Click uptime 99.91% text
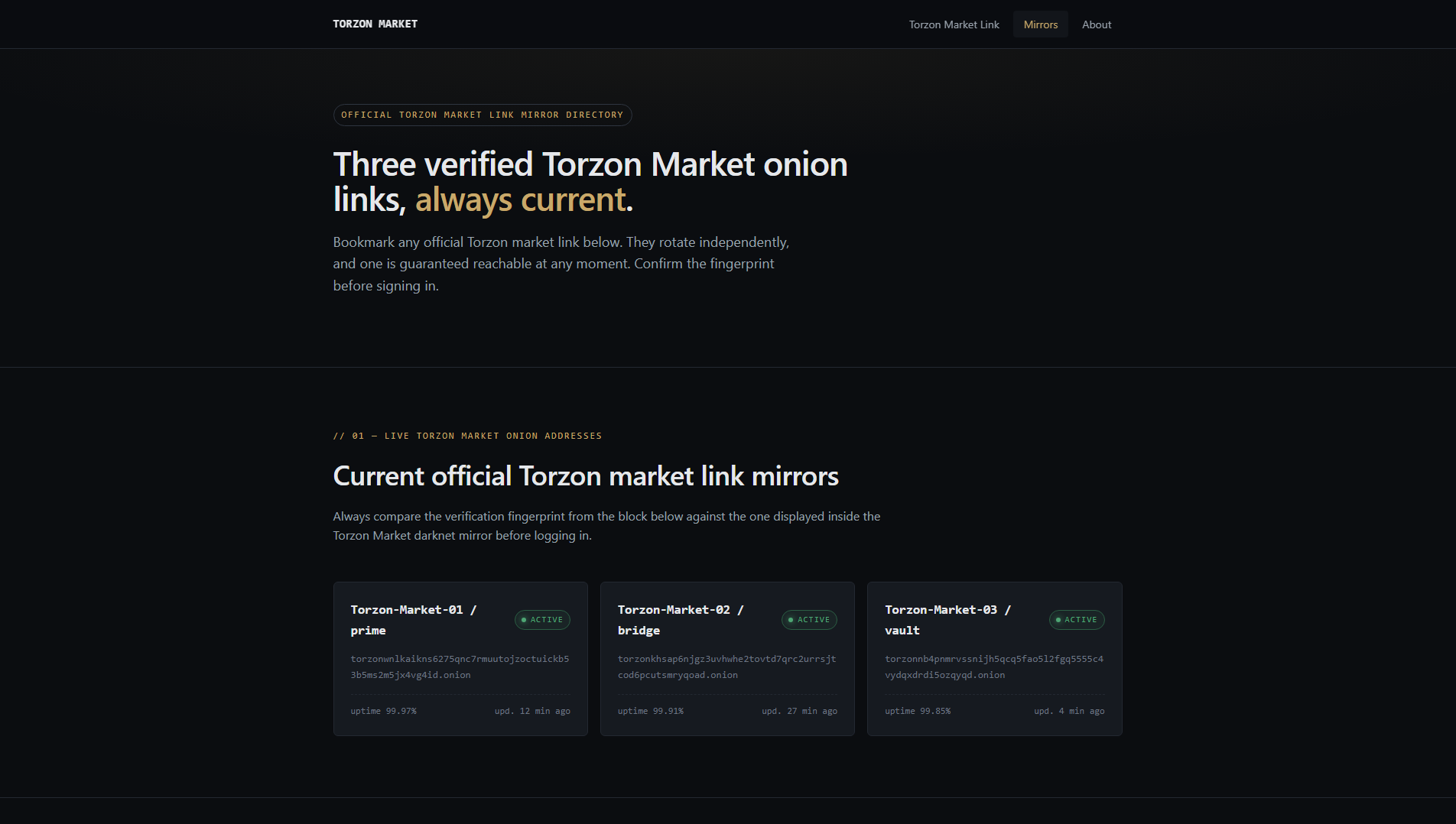This screenshot has width=1456, height=824. pyautogui.click(x=650, y=711)
